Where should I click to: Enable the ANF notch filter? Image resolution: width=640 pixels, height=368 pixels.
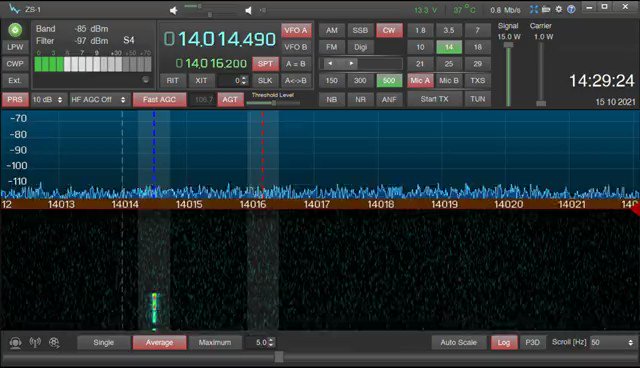click(389, 99)
